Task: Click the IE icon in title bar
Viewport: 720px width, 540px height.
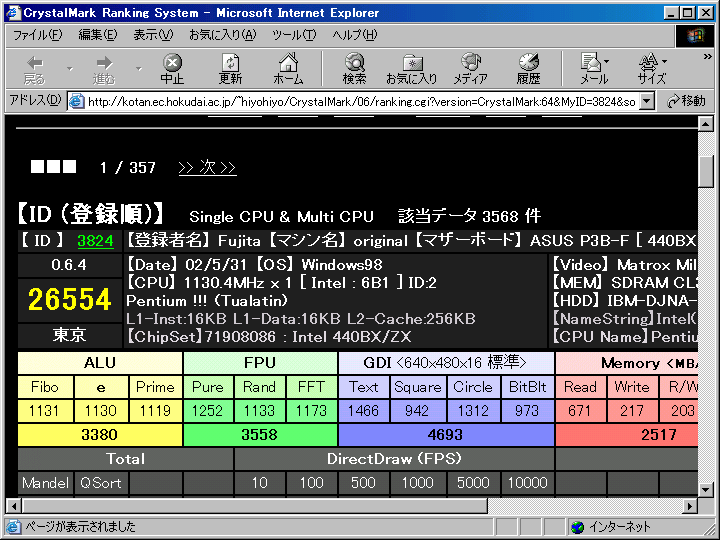Action: tap(13, 12)
